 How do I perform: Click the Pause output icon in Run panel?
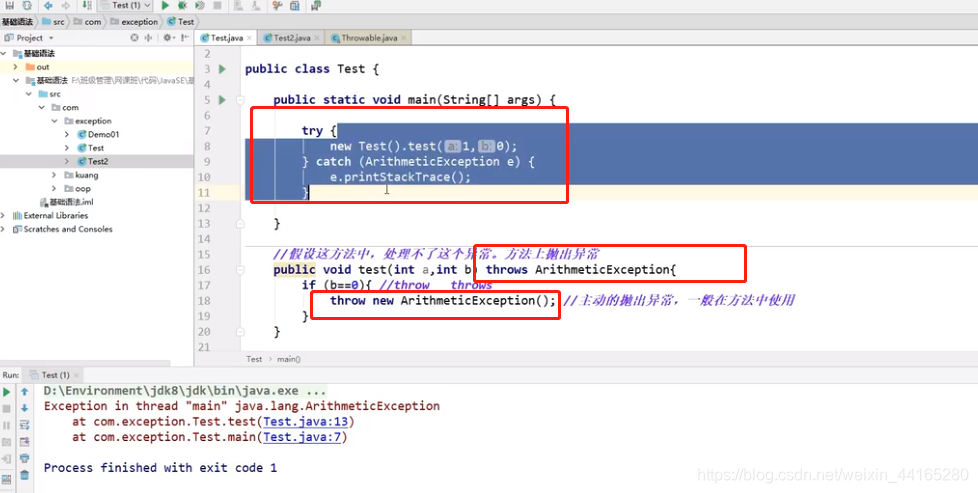tap(7, 425)
